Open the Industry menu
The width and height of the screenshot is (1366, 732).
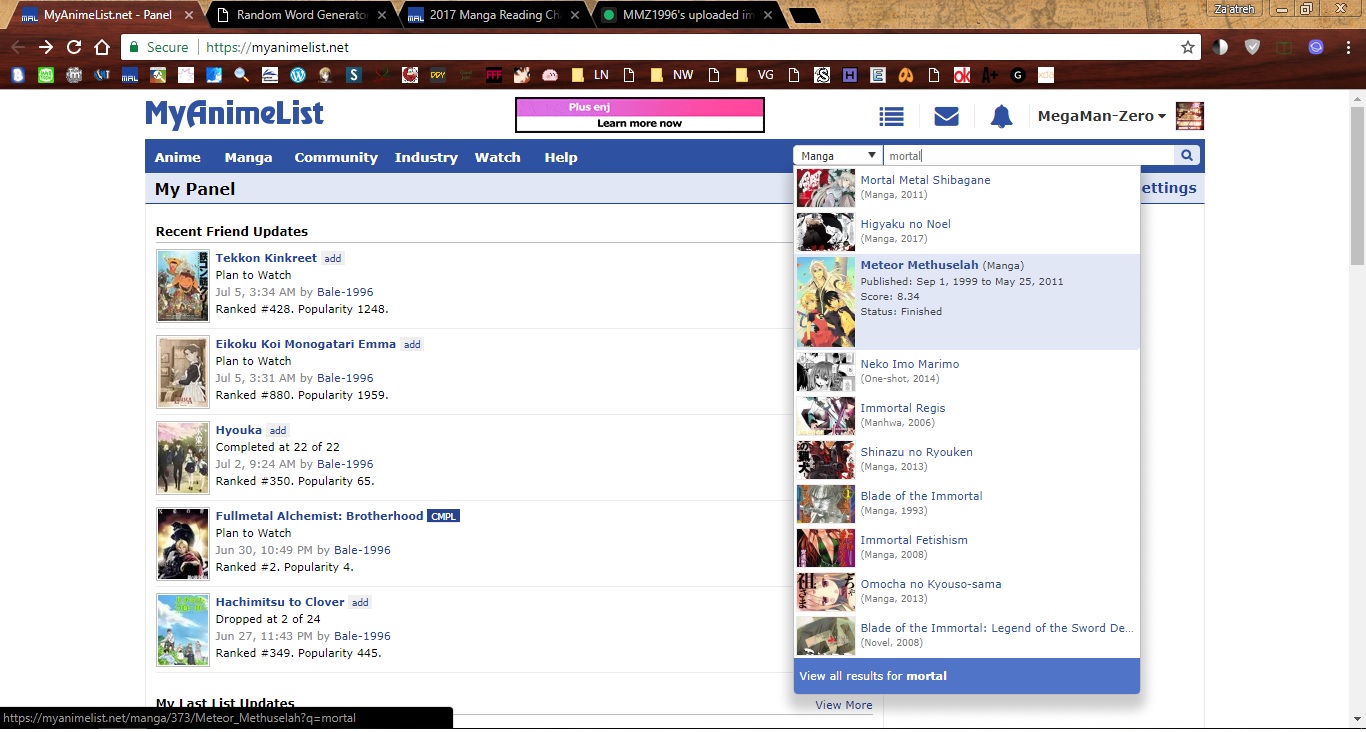coord(426,157)
